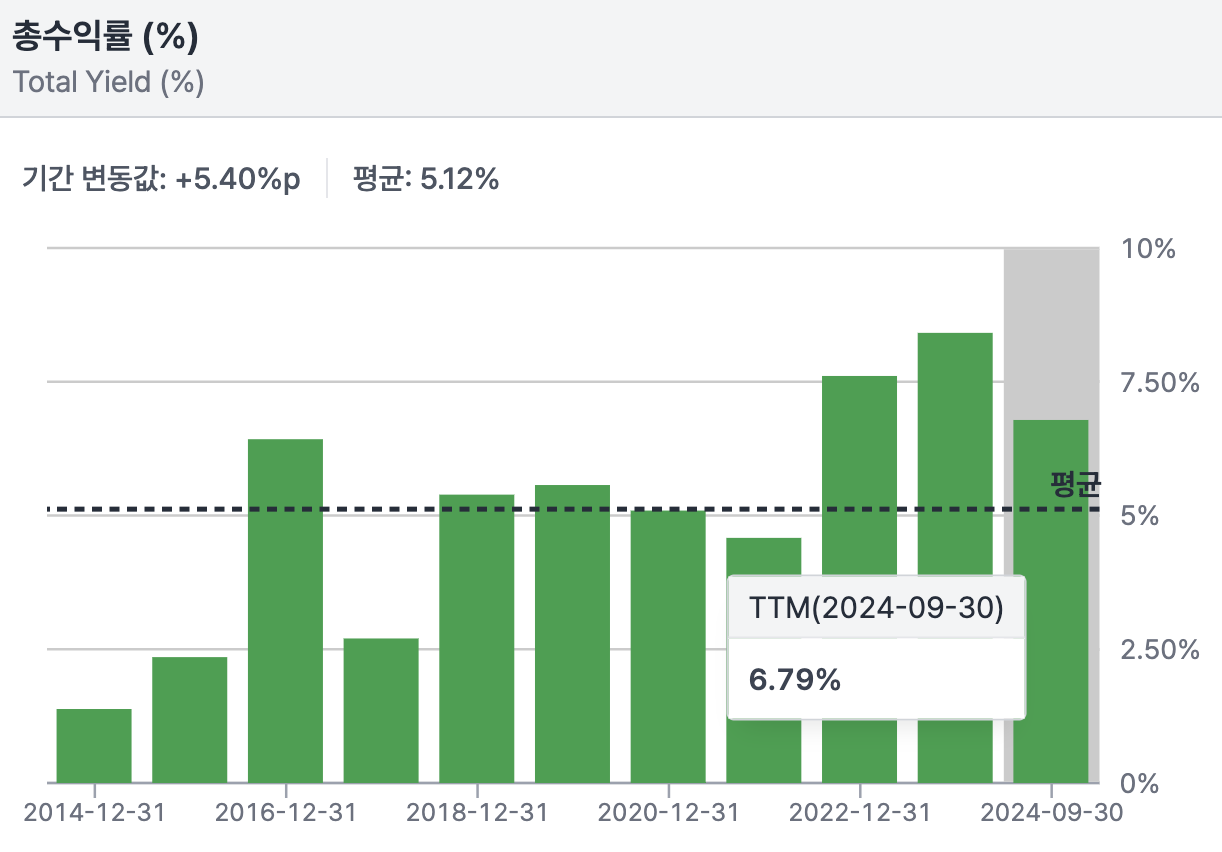Click the bar for year 2015
The height and width of the screenshot is (852, 1222).
click(x=190, y=719)
